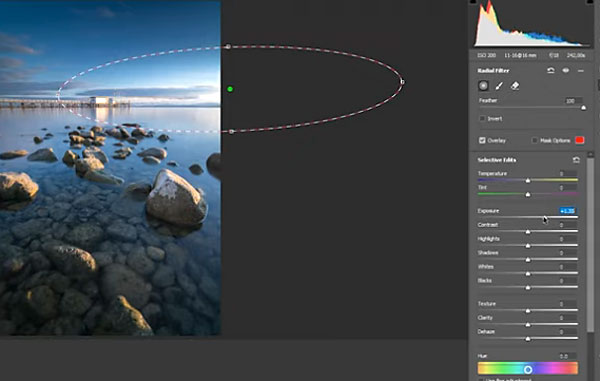Viewport: 600px width, 381px height.
Task: Click the Feather slider handle
Action: point(583,108)
